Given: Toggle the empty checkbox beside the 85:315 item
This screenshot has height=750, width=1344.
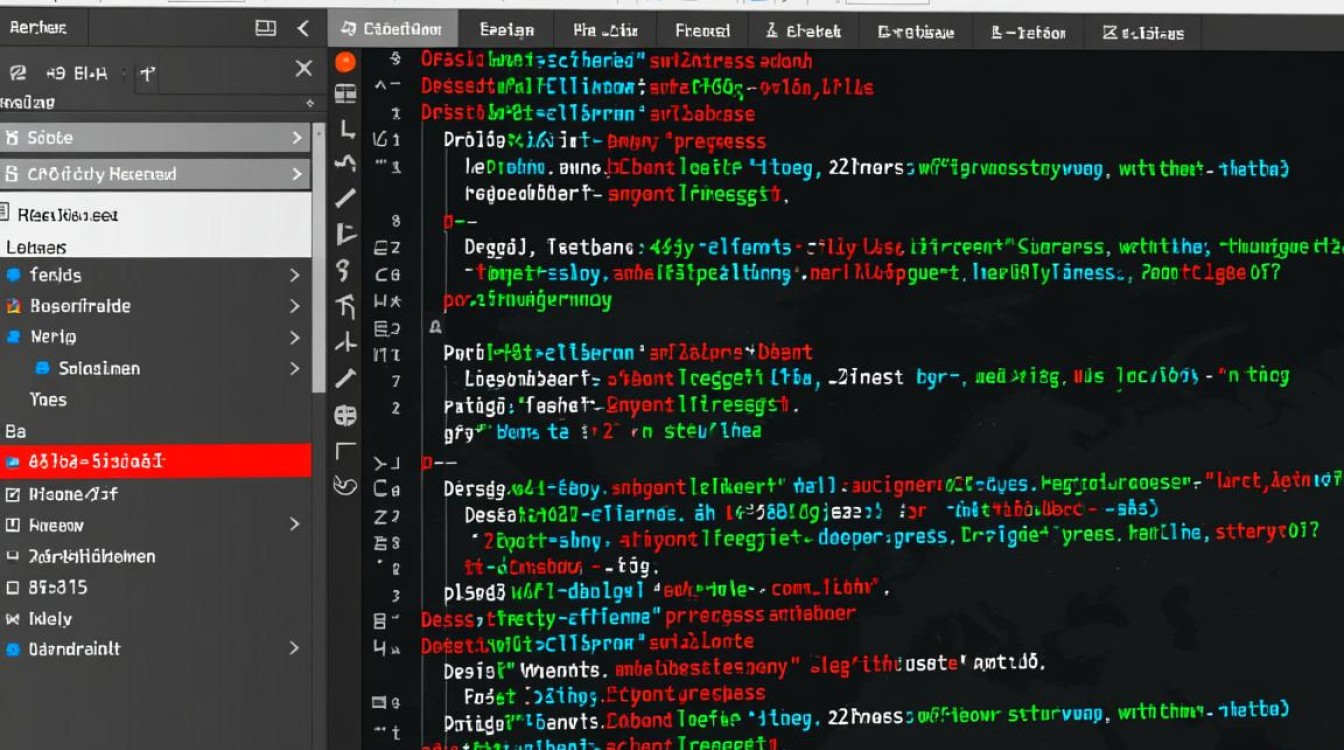Looking at the screenshot, I should coord(13,587).
